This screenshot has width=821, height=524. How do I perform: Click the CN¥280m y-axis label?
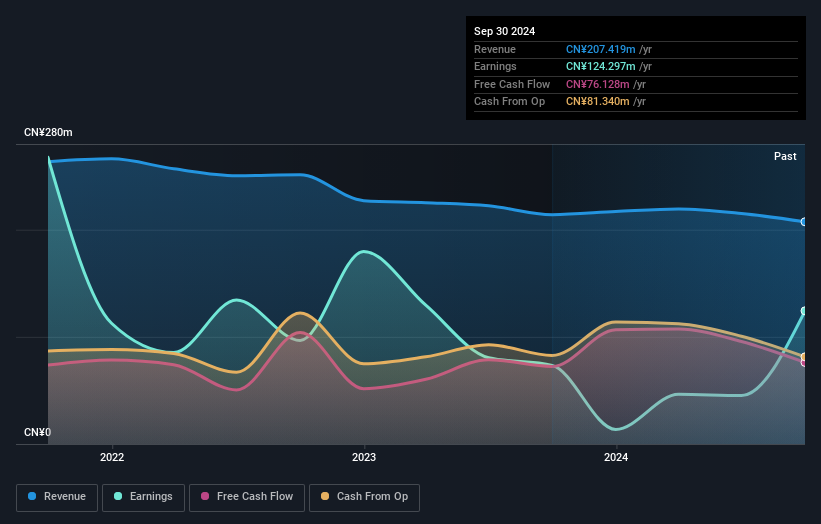[x=48, y=133]
